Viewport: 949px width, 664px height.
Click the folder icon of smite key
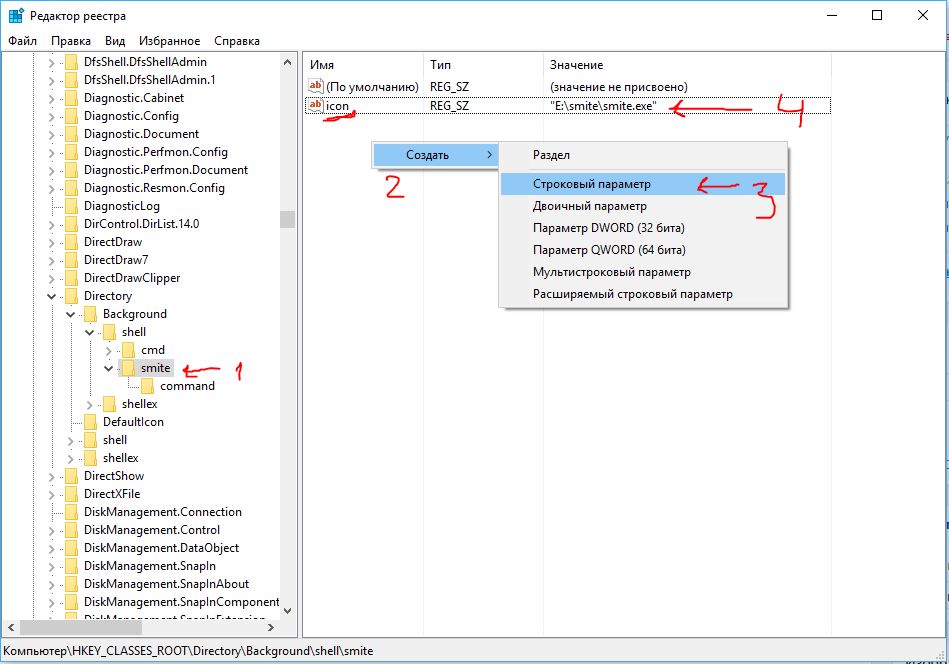(128, 367)
